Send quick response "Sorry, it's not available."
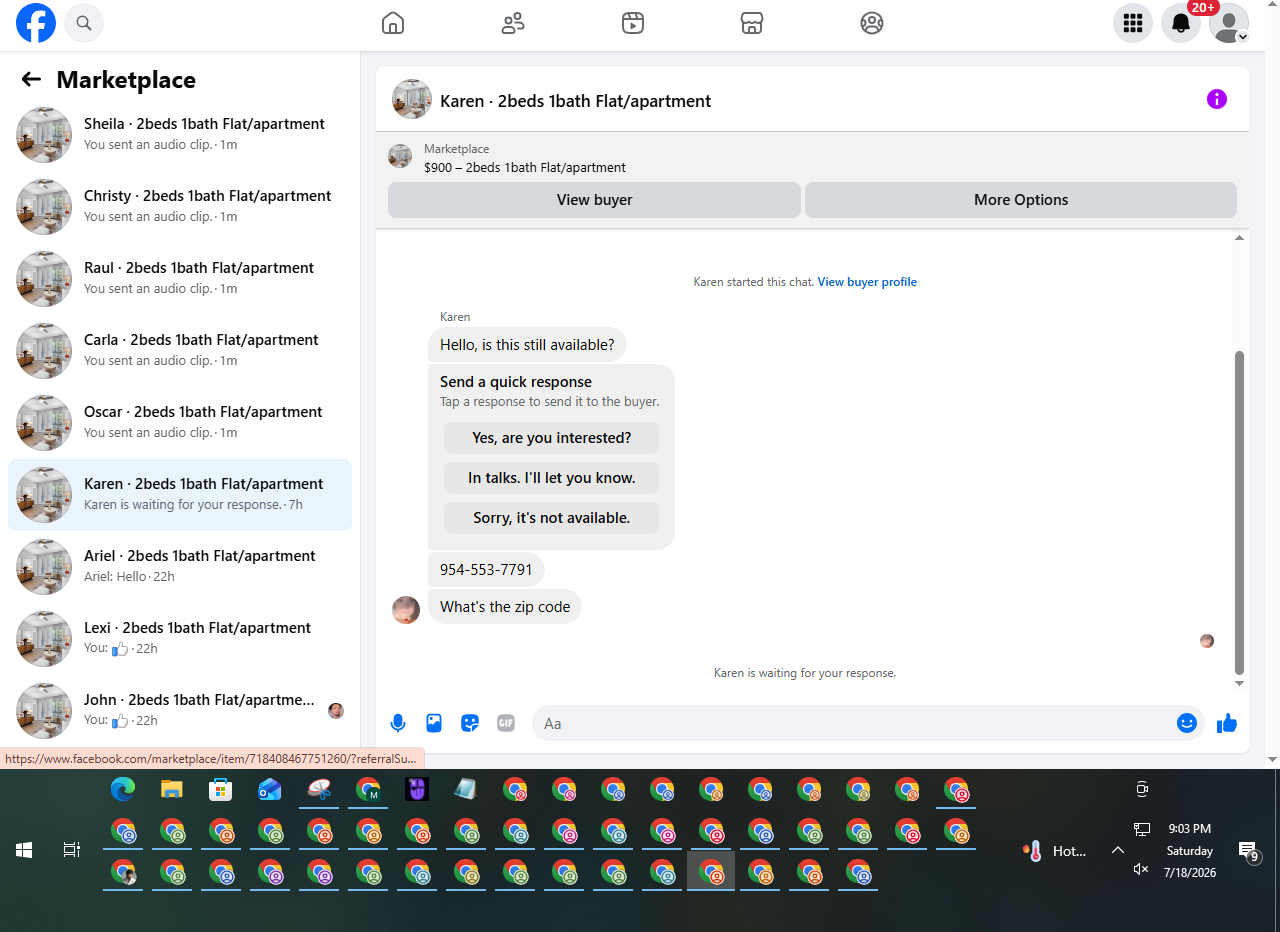This screenshot has width=1280, height=932. pos(552,518)
